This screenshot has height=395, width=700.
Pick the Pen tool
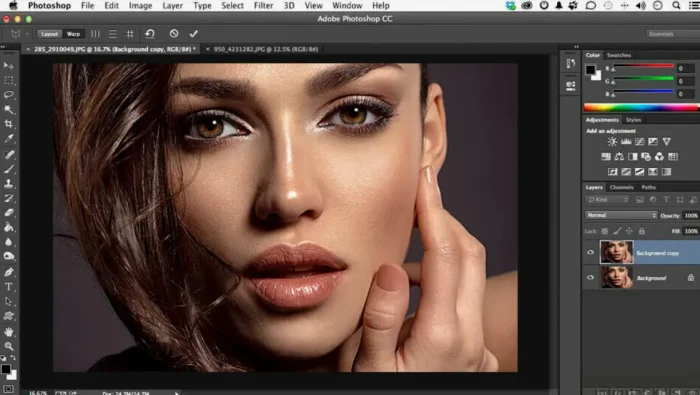point(8,272)
